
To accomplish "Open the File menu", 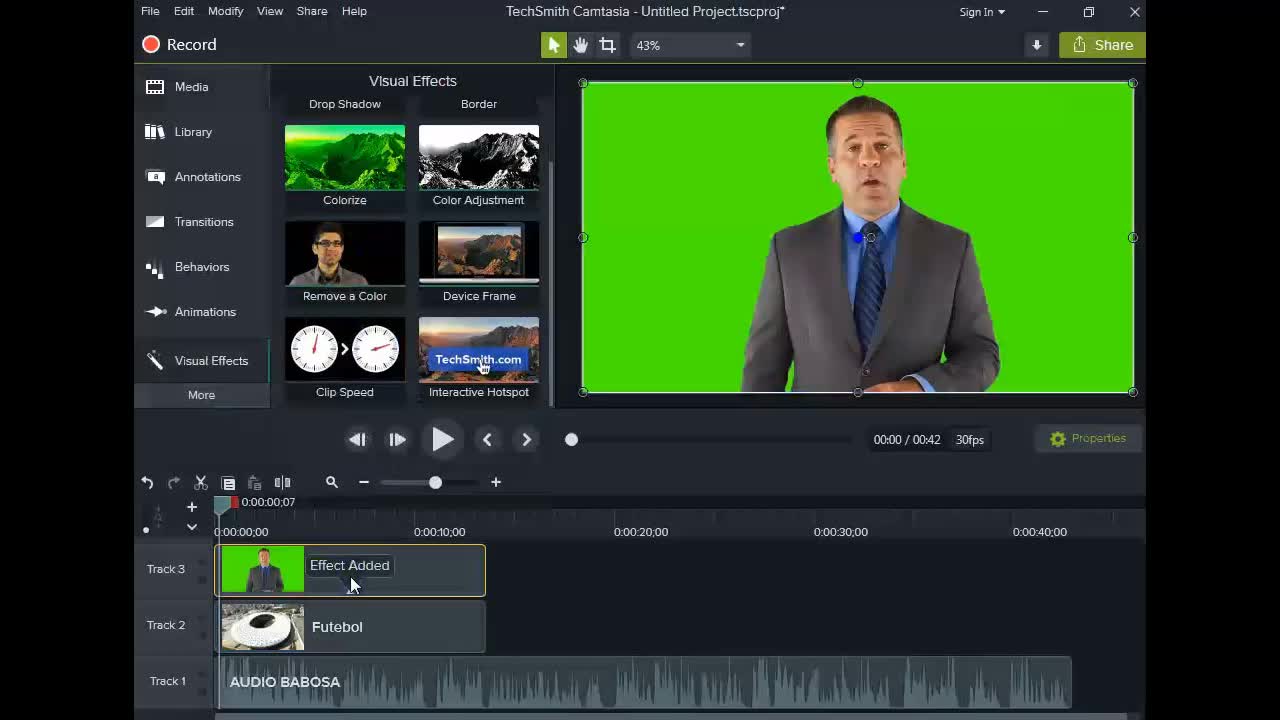I will [150, 11].
